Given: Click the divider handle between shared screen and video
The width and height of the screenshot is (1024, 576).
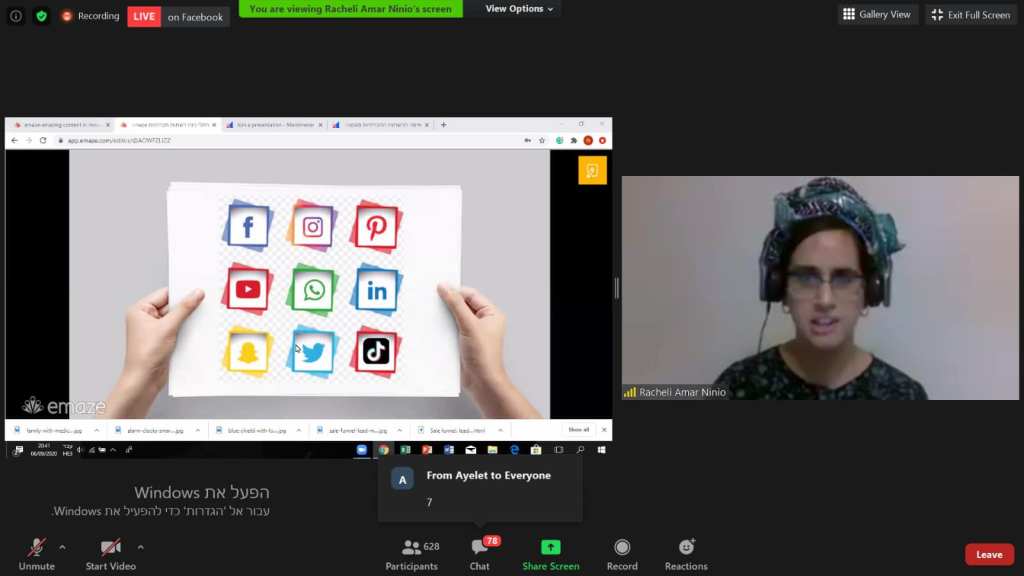Looking at the screenshot, I should (x=616, y=288).
